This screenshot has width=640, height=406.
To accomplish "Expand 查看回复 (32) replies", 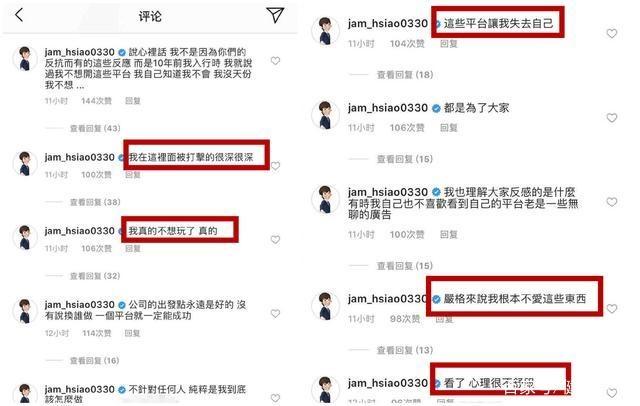I will click(x=95, y=276).
